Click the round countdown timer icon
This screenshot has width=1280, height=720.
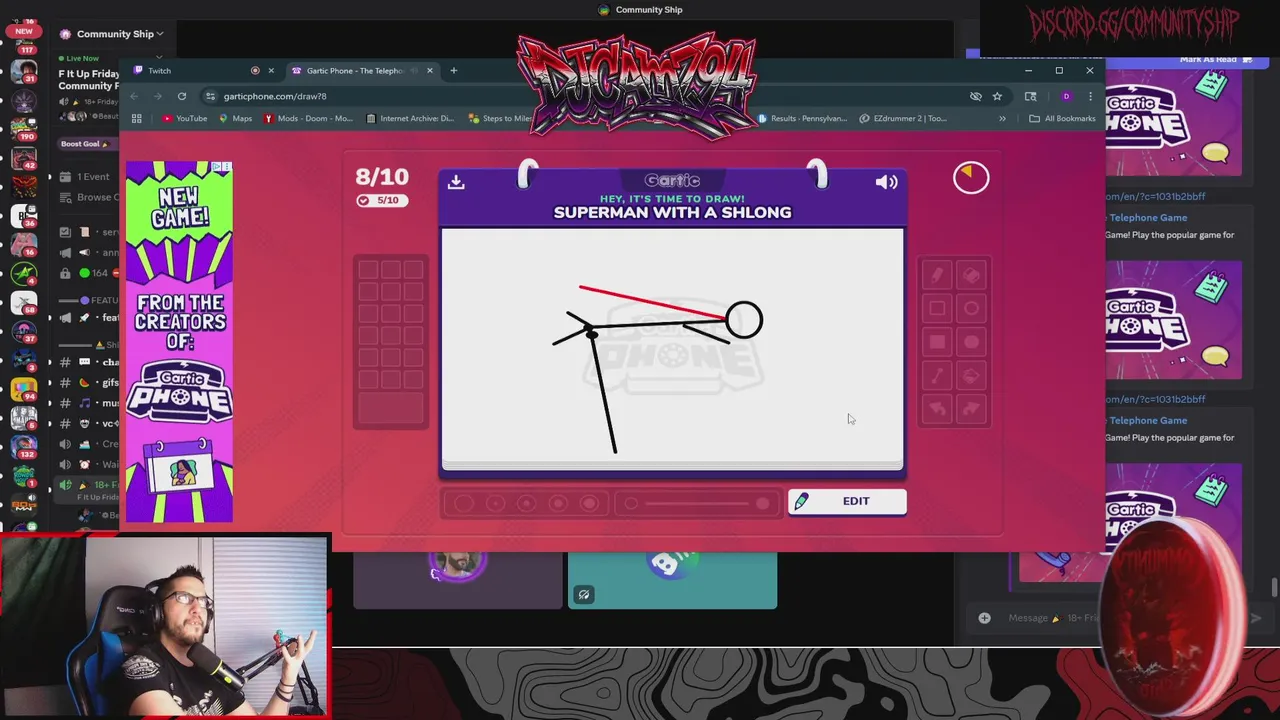[x=970, y=177]
